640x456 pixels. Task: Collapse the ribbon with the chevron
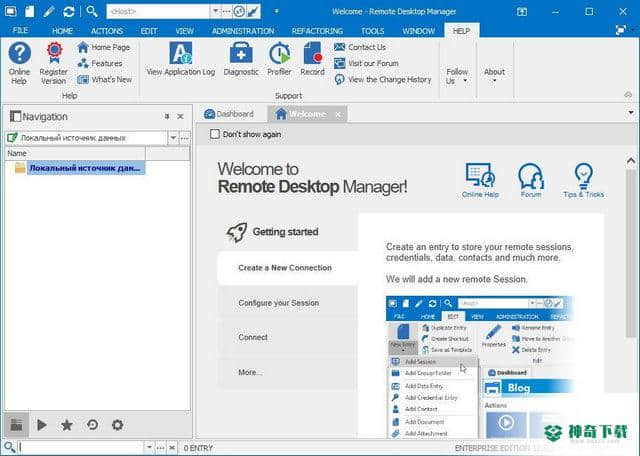point(628,95)
